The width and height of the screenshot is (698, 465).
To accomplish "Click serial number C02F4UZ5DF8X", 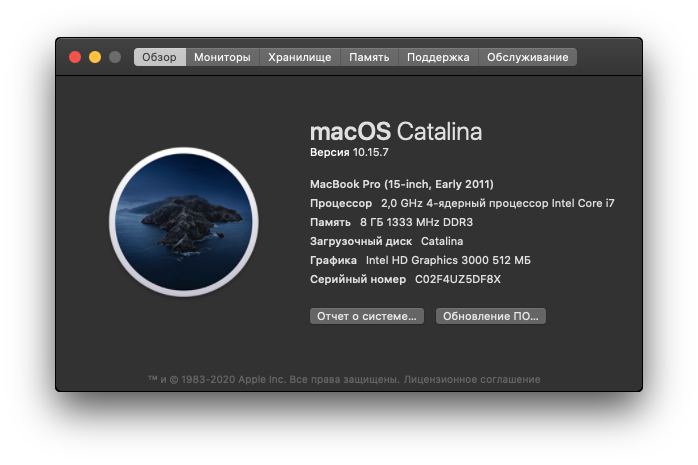I will click(458, 279).
